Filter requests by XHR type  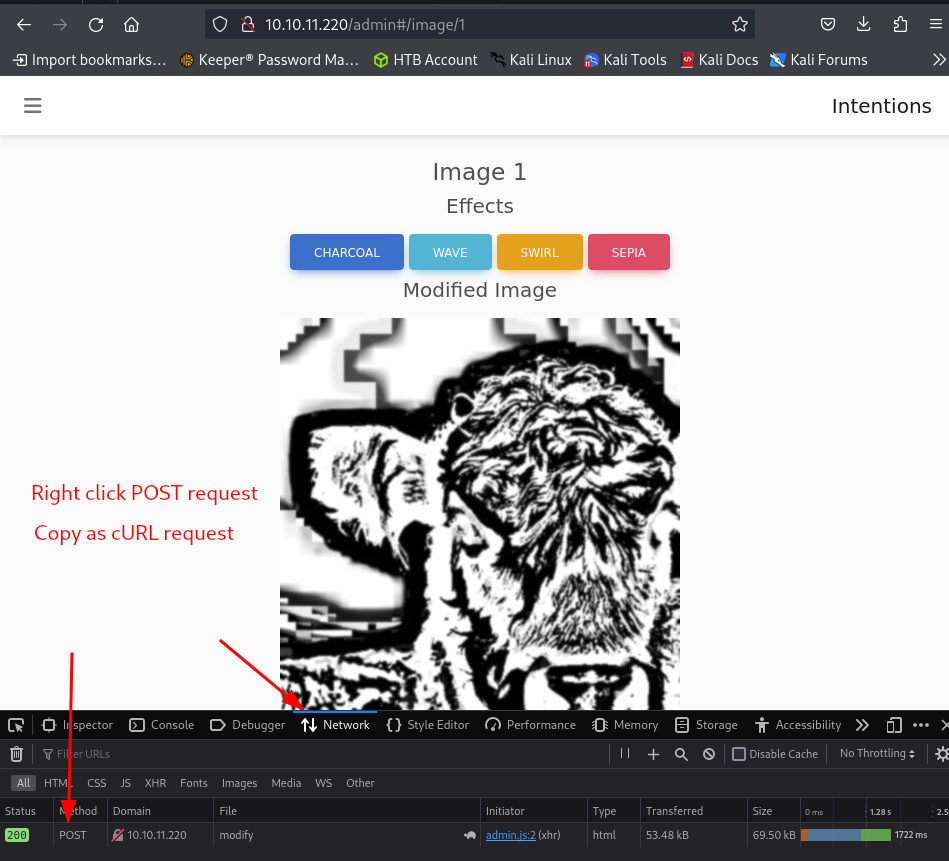(x=155, y=783)
